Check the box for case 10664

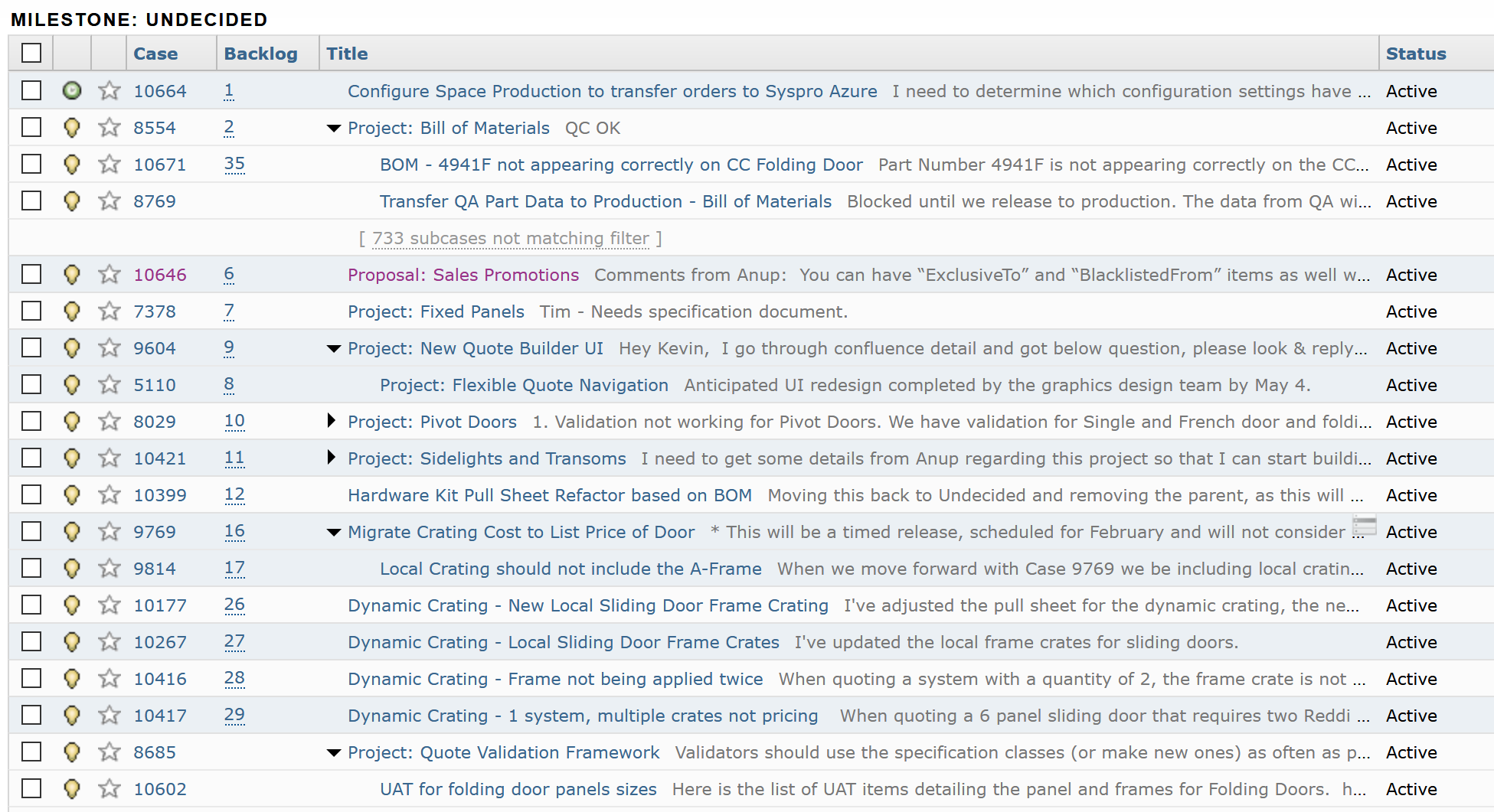point(31,90)
